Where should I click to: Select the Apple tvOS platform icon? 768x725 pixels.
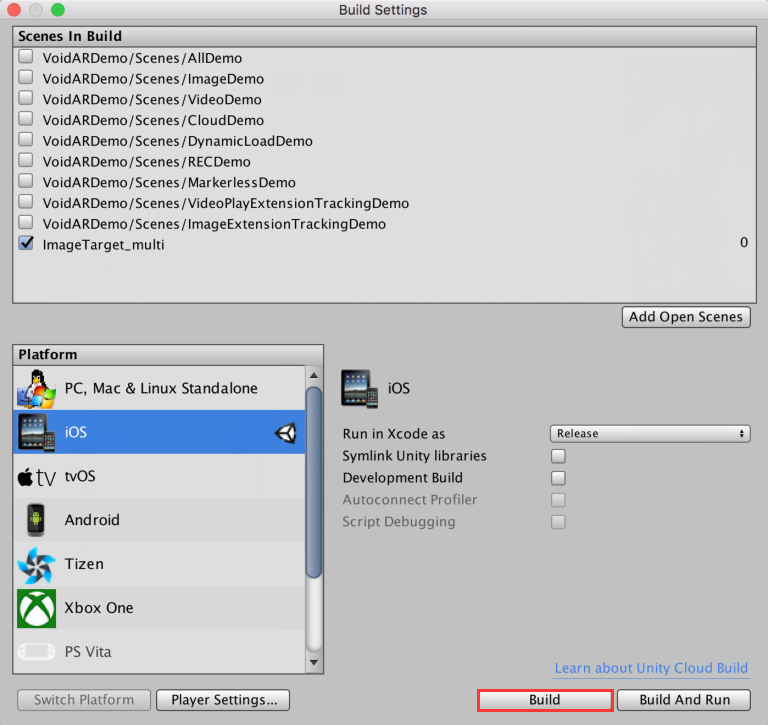coord(37,477)
